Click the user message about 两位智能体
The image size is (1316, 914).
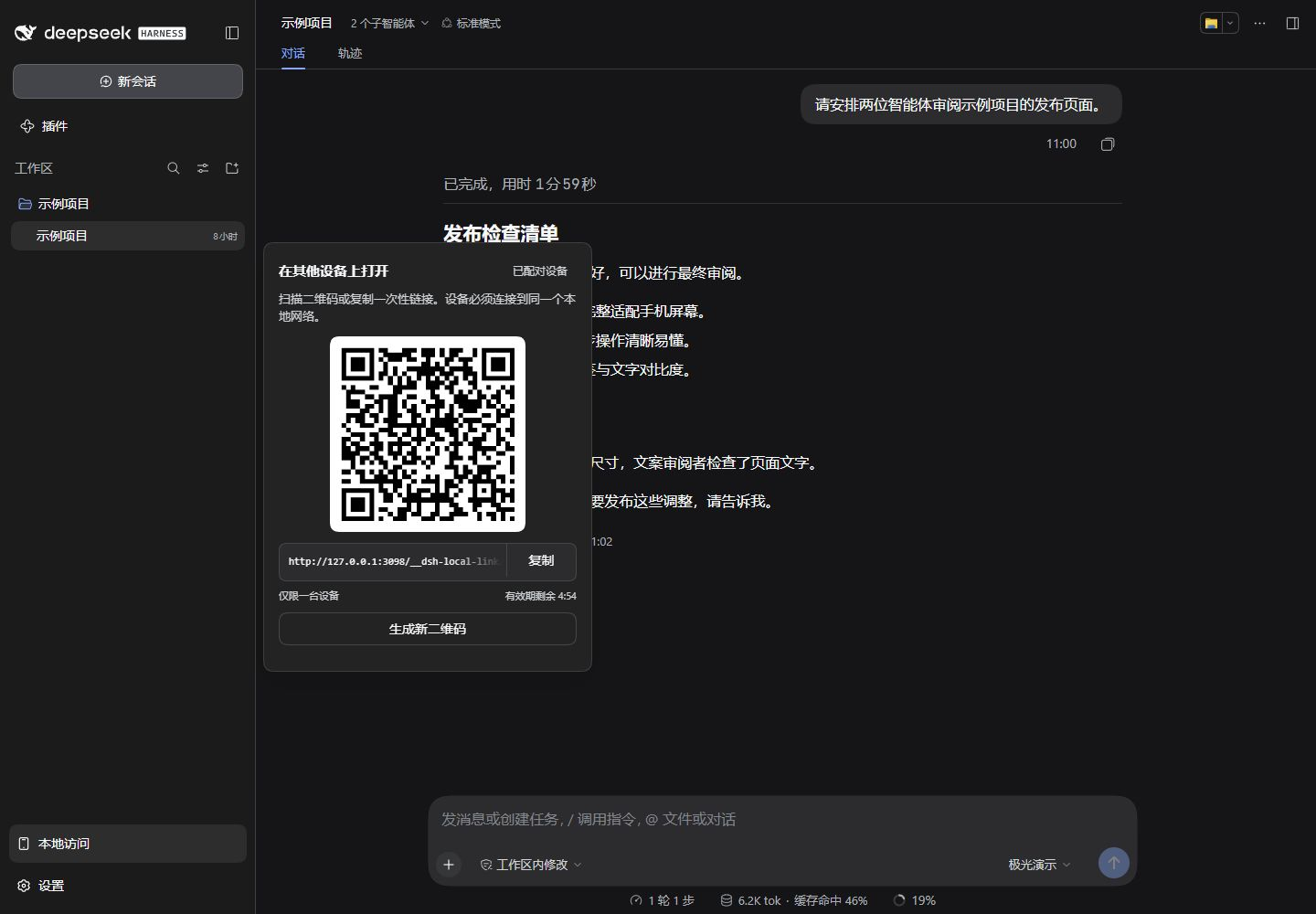(x=960, y=105)
